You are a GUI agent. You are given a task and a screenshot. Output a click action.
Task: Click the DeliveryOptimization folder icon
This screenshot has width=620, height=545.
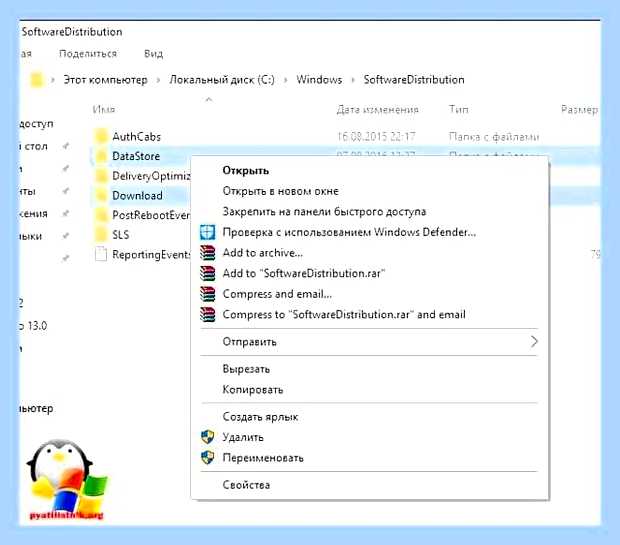pos(101,176)
